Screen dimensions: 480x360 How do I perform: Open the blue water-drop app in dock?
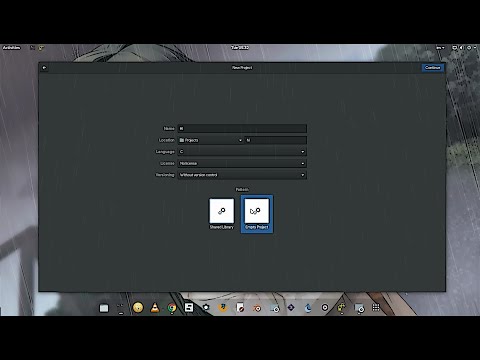coord(308,308)
